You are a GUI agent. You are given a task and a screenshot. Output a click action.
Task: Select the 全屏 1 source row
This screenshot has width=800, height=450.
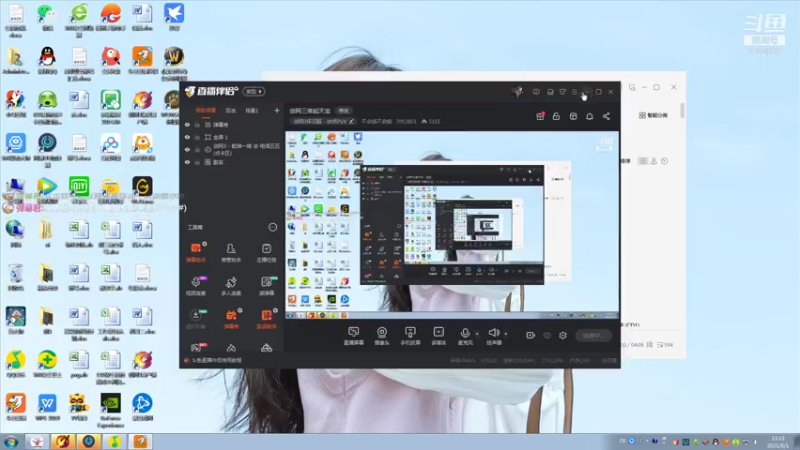[232, 137]
